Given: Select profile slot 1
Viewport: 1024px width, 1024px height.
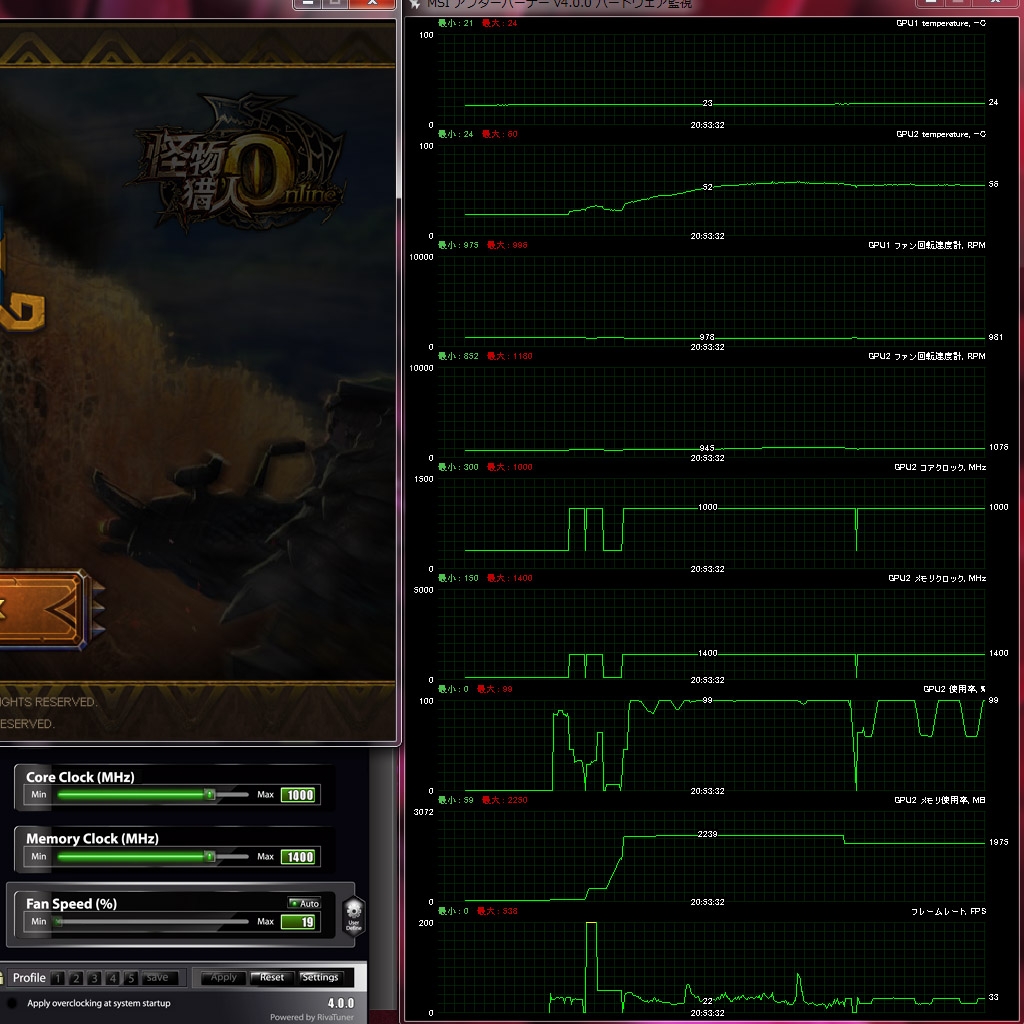Looking at the screenshot, I should point(58,978).
